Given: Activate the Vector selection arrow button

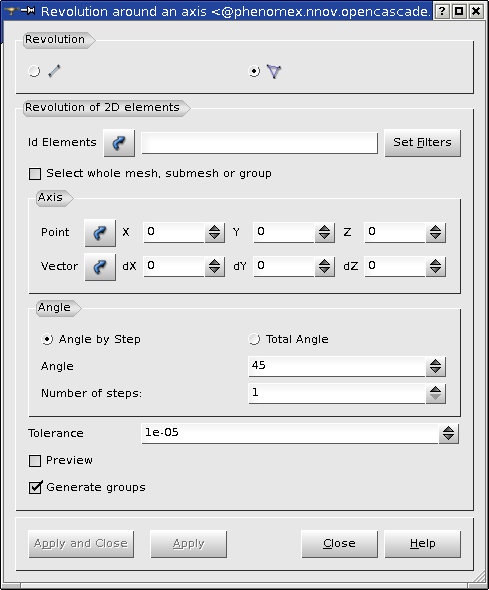Looking at the screenshot, I should [100, 267].
